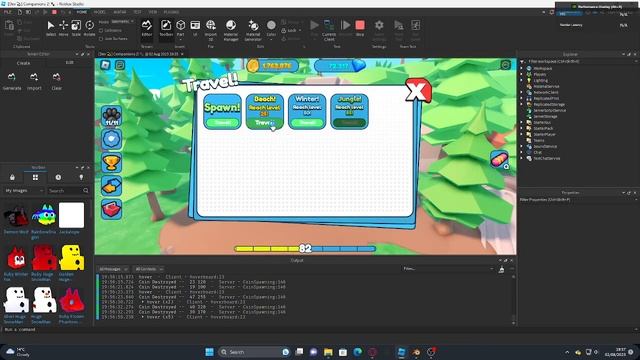Image resolution: width=640 pixels, height=360 pixels.
Task: Toggle the Join Surfaces checkbox
Action: 101,39
